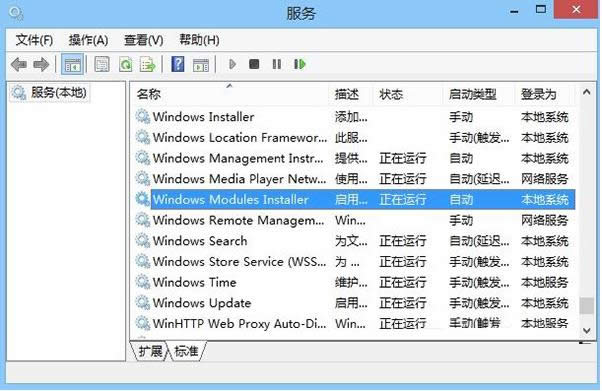
Task: Click the Services app icon in title bar
Action: 16,13
